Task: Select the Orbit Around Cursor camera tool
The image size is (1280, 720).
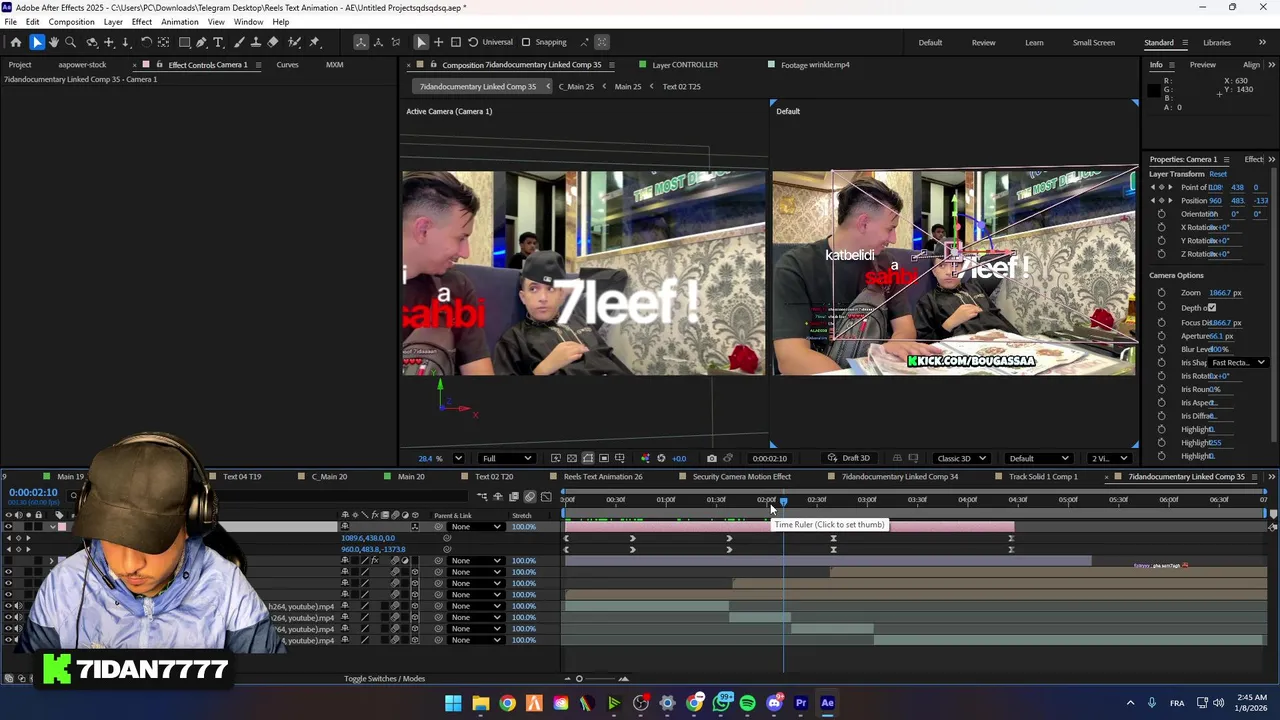Action: [92, 42]
